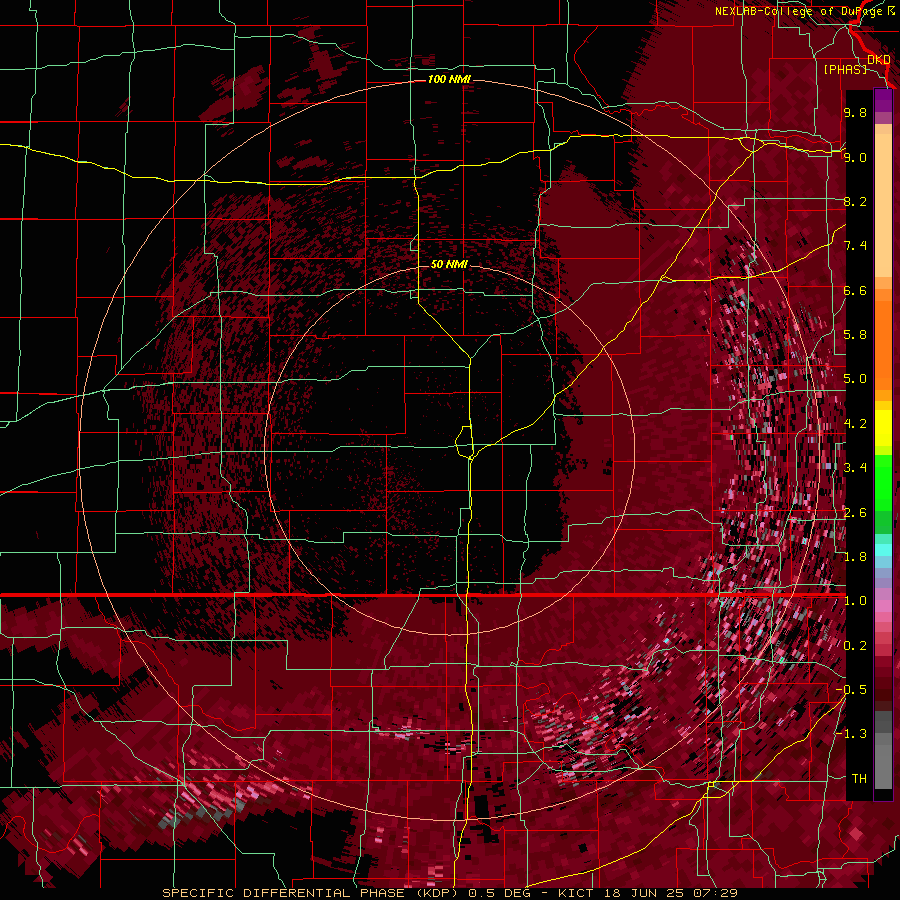Click the TH threshold label on scale
Image resolution: width=900 pixels, height=900 pixels.
point(859,779)
